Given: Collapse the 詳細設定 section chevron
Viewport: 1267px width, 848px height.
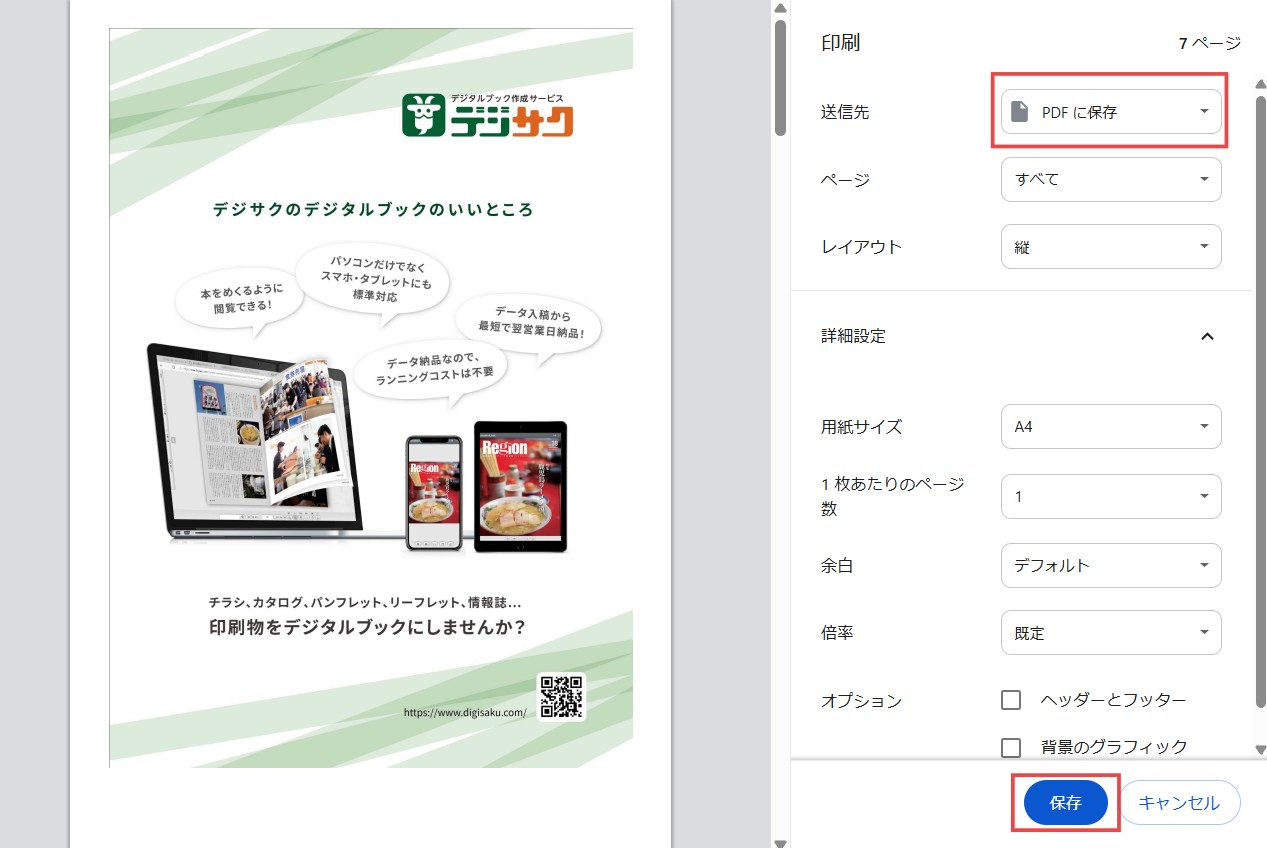Looking at the screenshot, I should pyautogui.click(x=1207, y=336).
